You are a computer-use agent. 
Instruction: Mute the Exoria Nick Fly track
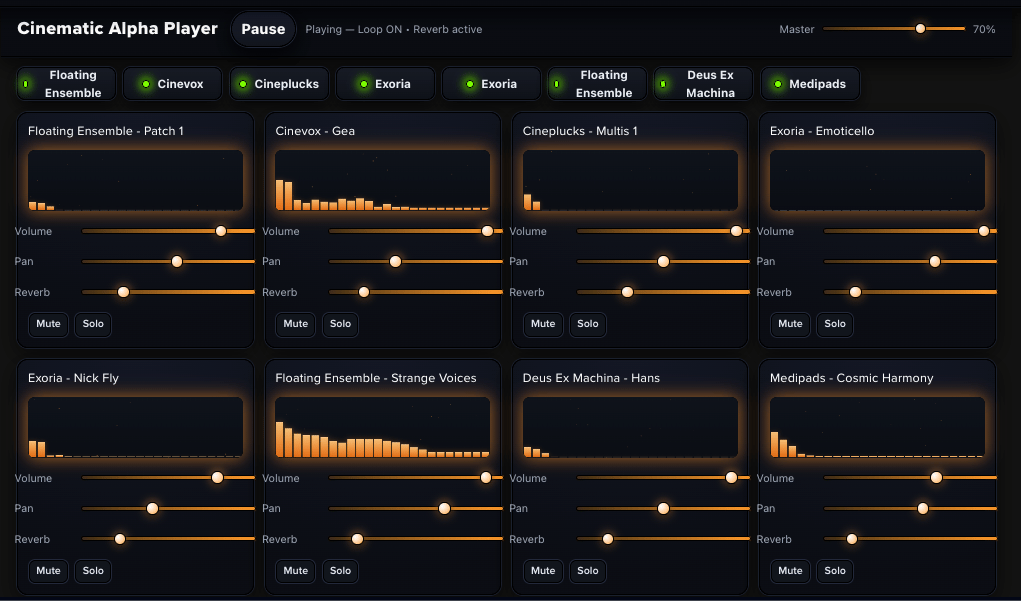pyautogui.click(x=48, y=571)
